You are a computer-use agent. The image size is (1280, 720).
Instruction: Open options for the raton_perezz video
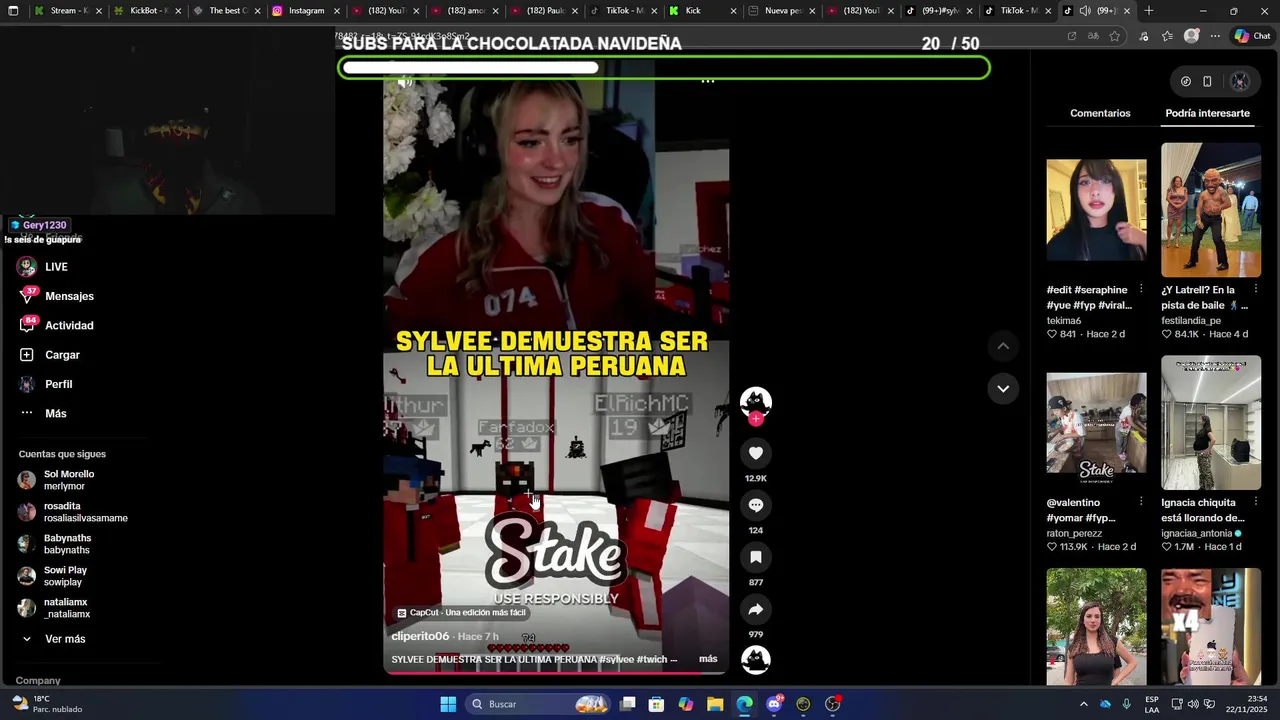coord(1141,502)
